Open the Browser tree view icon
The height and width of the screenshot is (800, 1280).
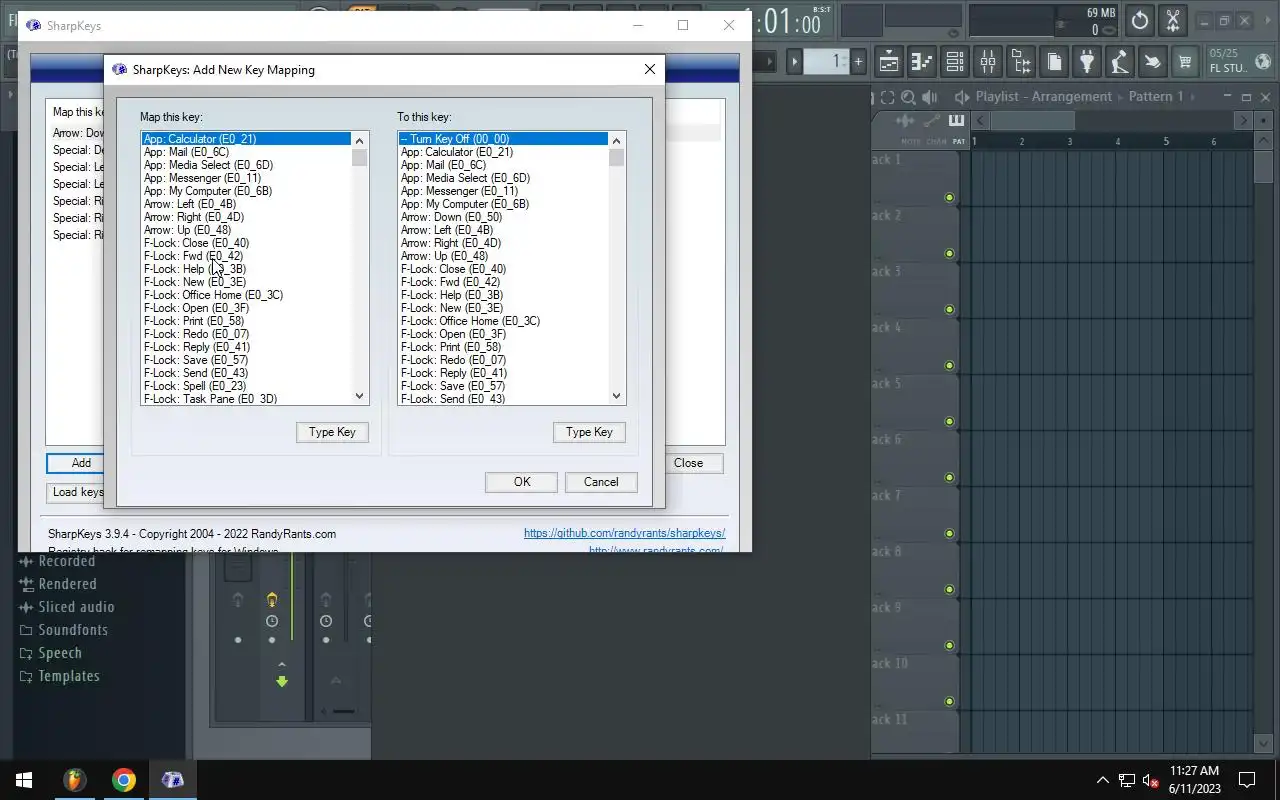1021,62
